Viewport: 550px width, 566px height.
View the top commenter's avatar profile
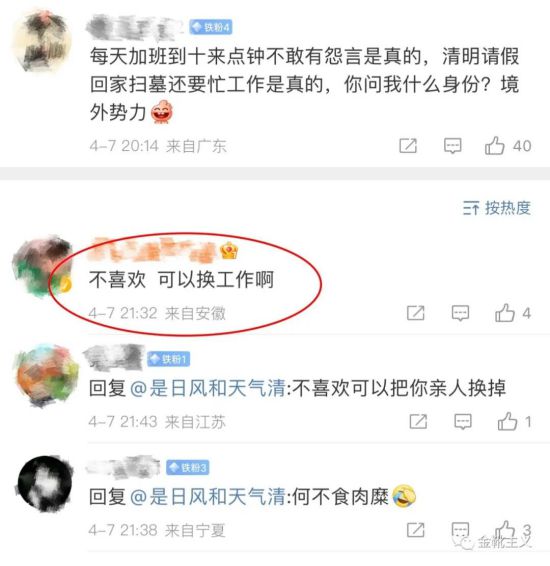click(x=42, y=40)
